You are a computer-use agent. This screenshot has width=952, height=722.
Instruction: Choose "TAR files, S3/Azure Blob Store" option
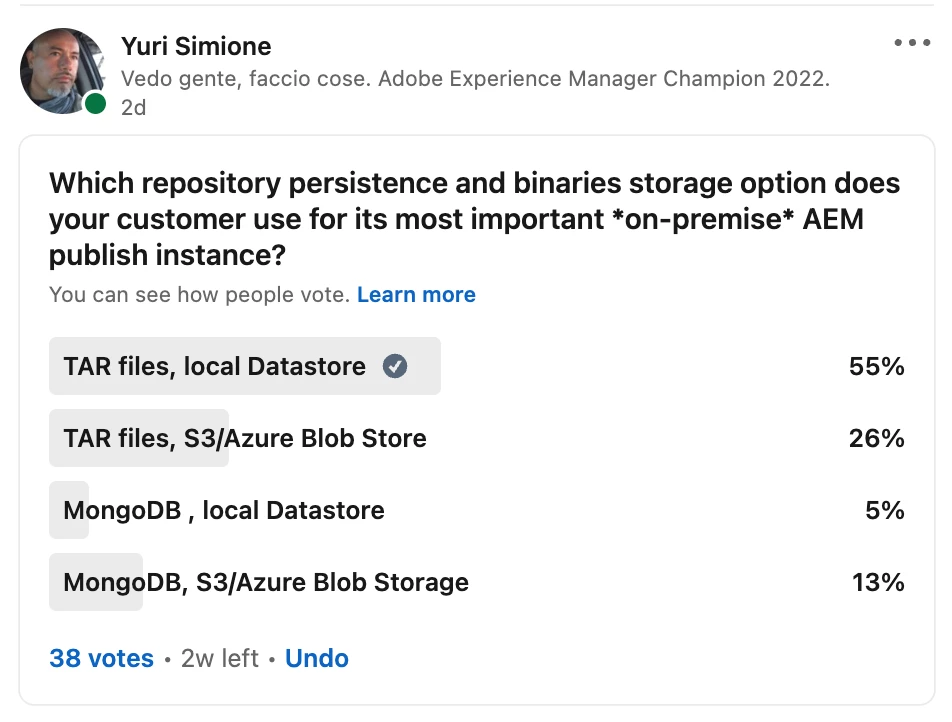click(245, 439)
